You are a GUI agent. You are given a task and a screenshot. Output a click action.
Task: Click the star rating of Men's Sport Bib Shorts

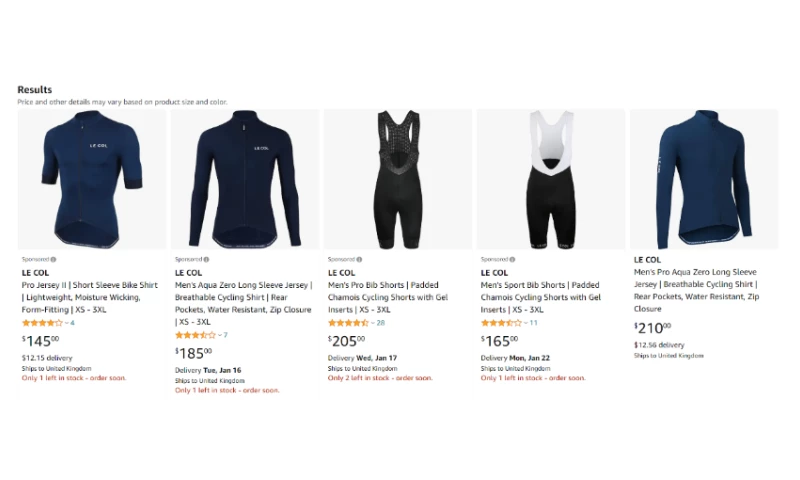pyautogui.click(x=501, y=323)
